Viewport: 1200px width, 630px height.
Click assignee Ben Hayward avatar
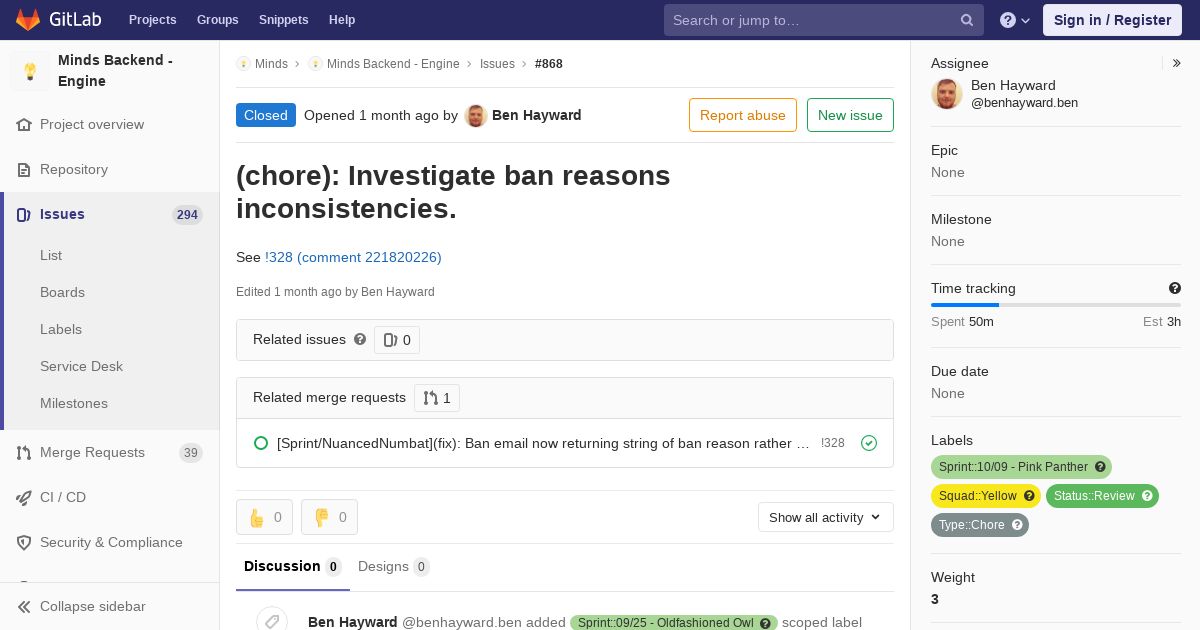(x=947, y=94)
